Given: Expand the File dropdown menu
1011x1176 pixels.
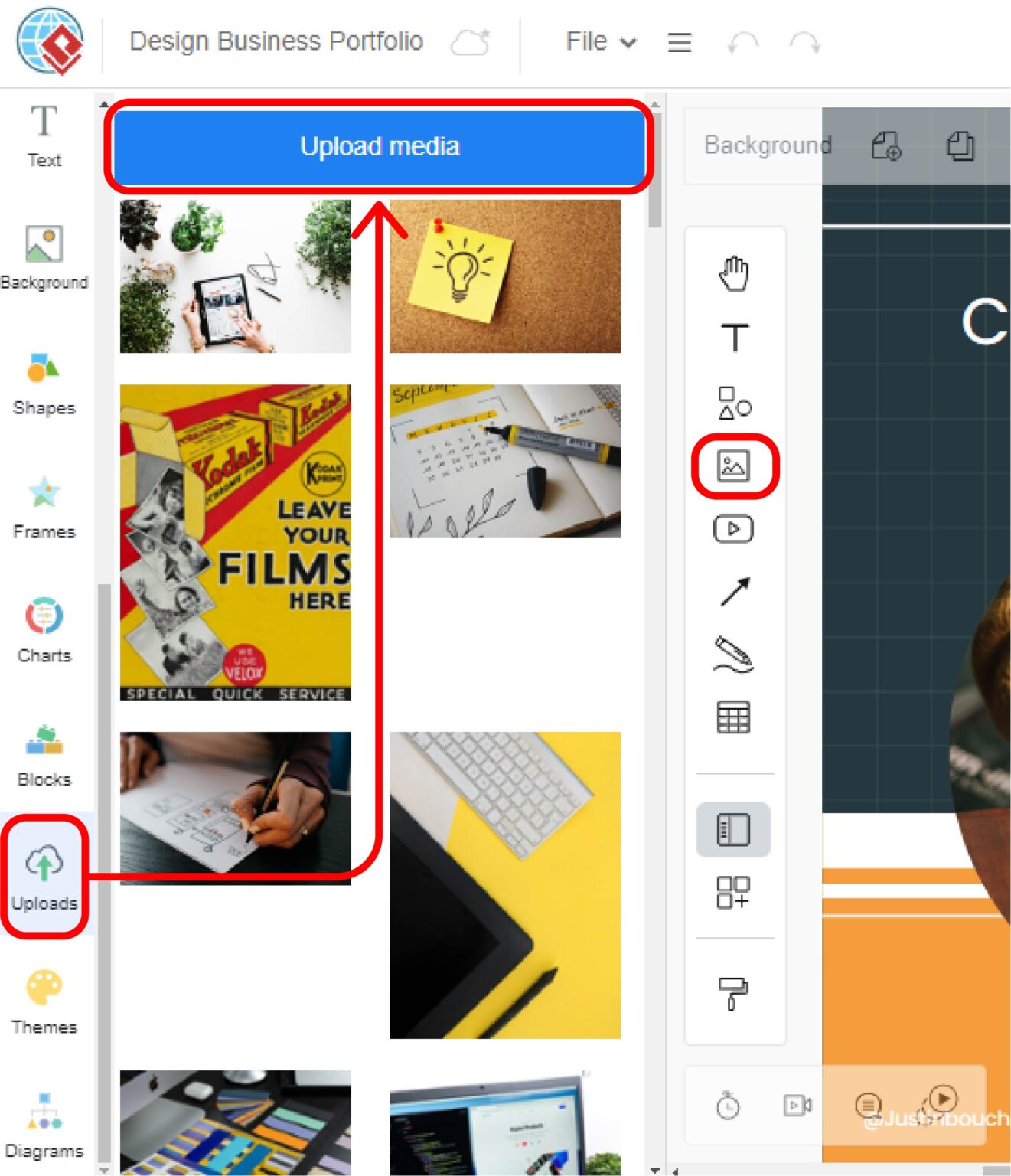Looking at the screenshot, I should [599, 42].
